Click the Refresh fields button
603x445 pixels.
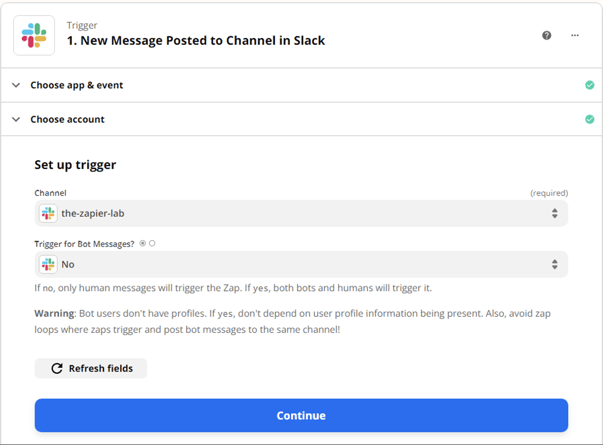(91, 368)
